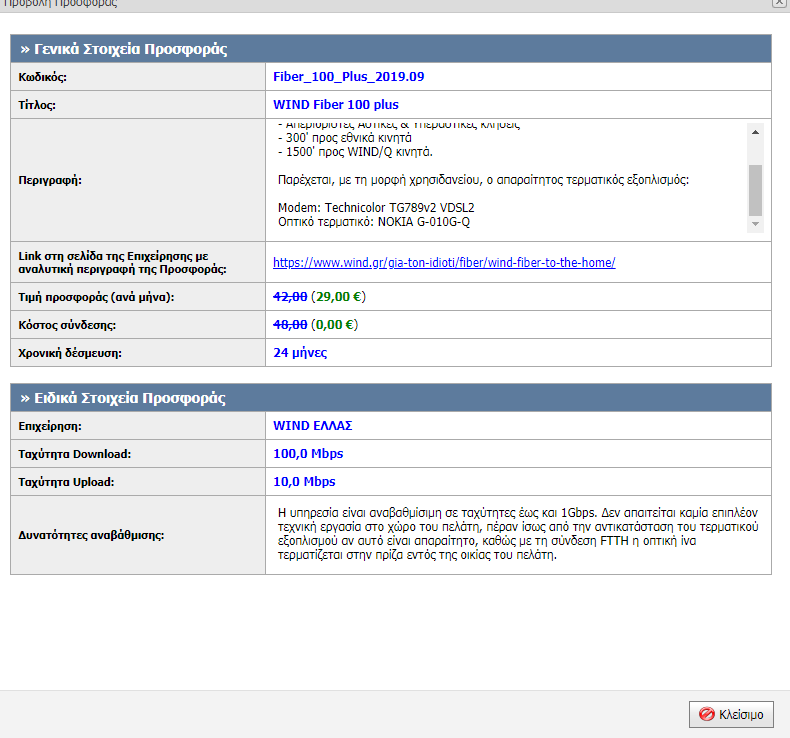Click the Κλείσιμο button
790x738 pixels.
click(x=731, y=714)
